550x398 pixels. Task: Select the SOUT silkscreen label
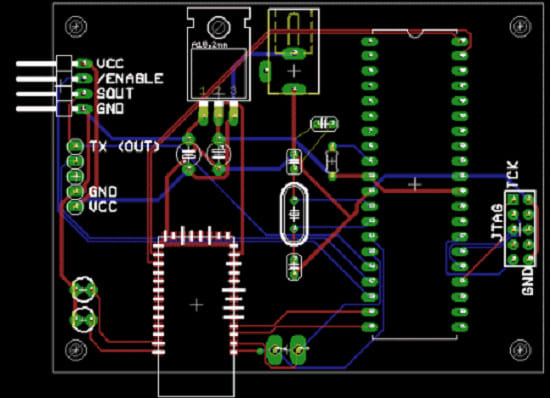pos(115,94)
